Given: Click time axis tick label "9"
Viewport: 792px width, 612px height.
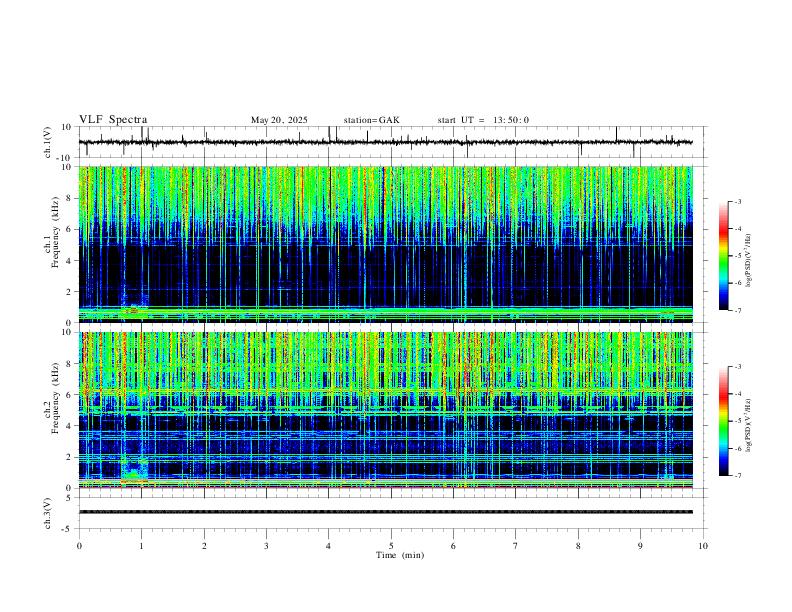Looking at the screenshot, I should 640,546.
